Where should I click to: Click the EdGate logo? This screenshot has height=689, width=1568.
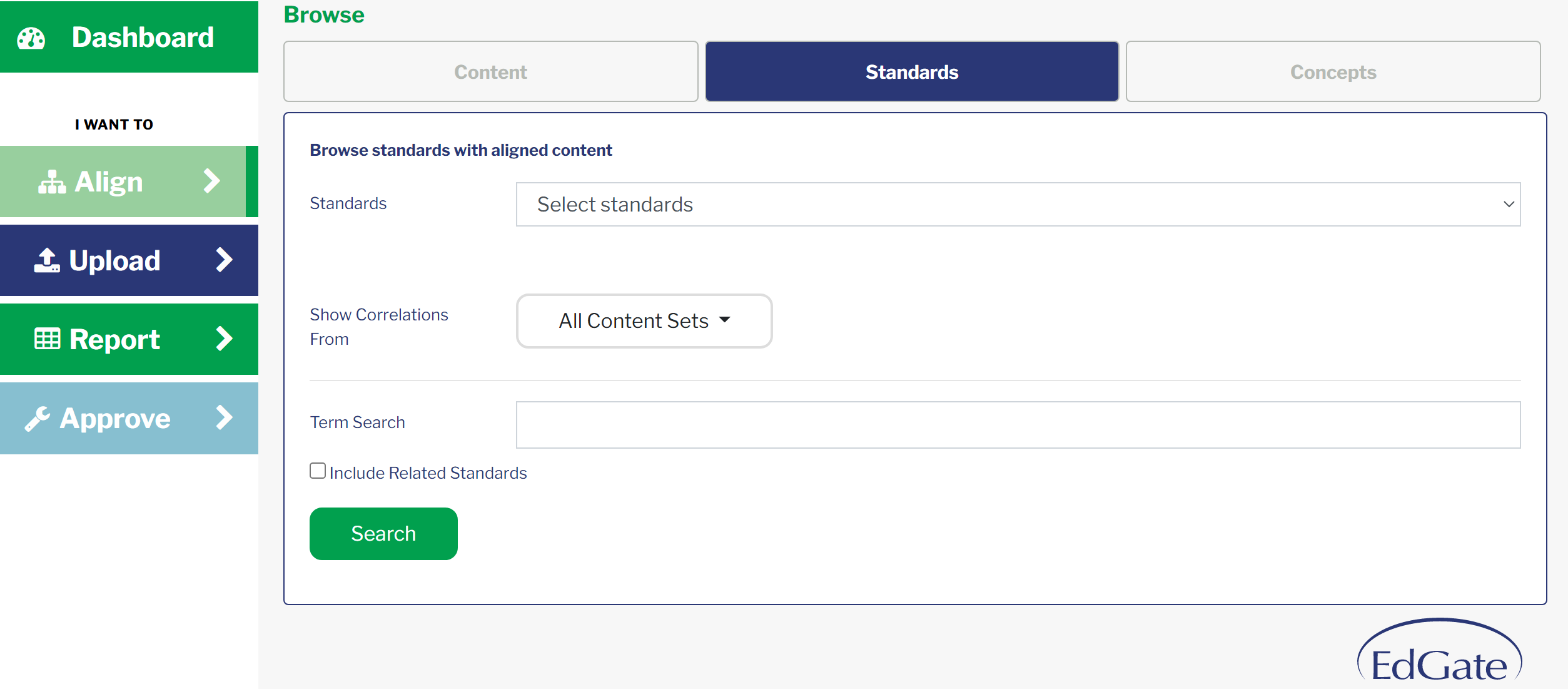point(1439,653)
